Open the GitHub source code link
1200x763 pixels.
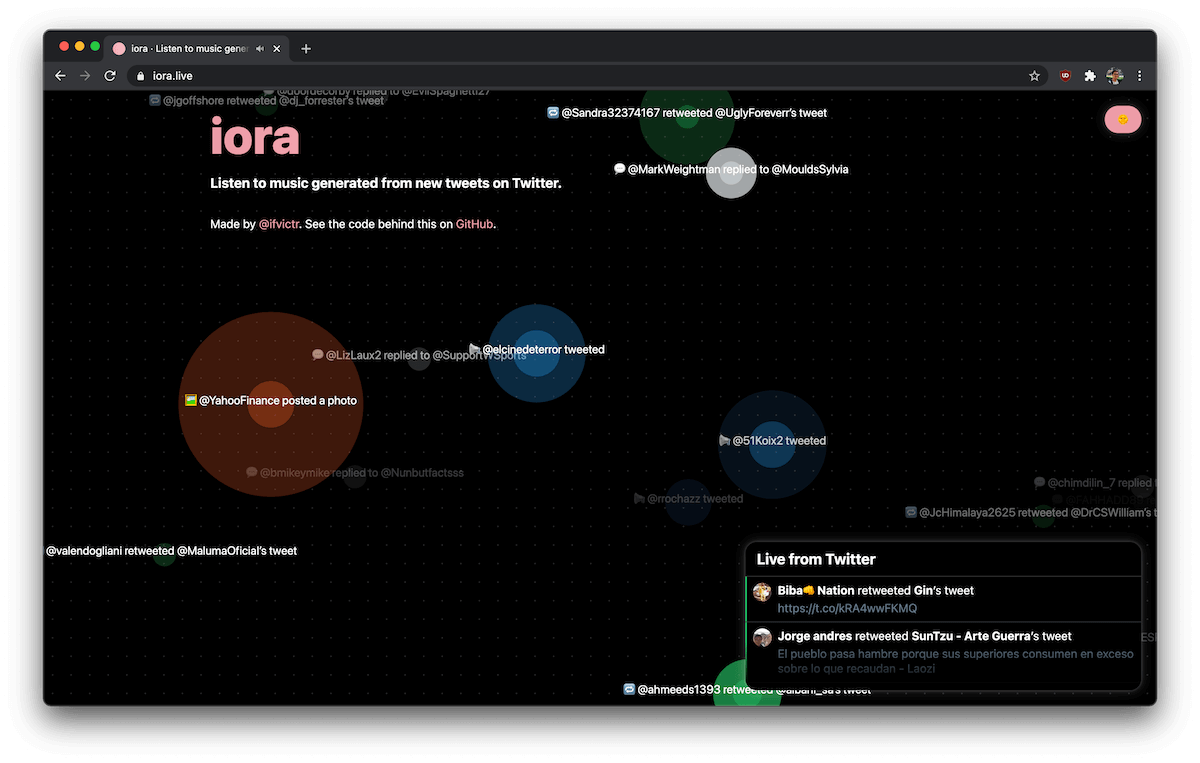(x=474, y=224)
